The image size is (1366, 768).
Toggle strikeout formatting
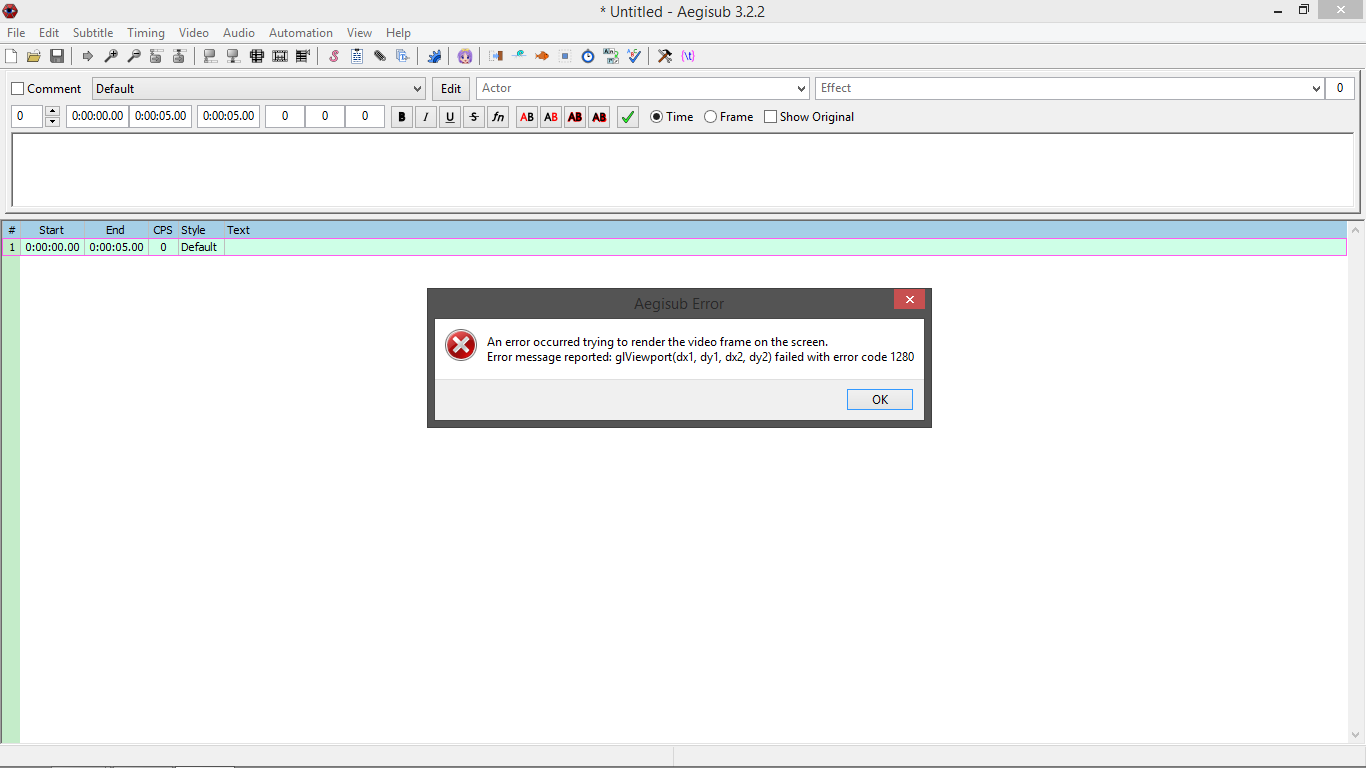coord(474,117)
